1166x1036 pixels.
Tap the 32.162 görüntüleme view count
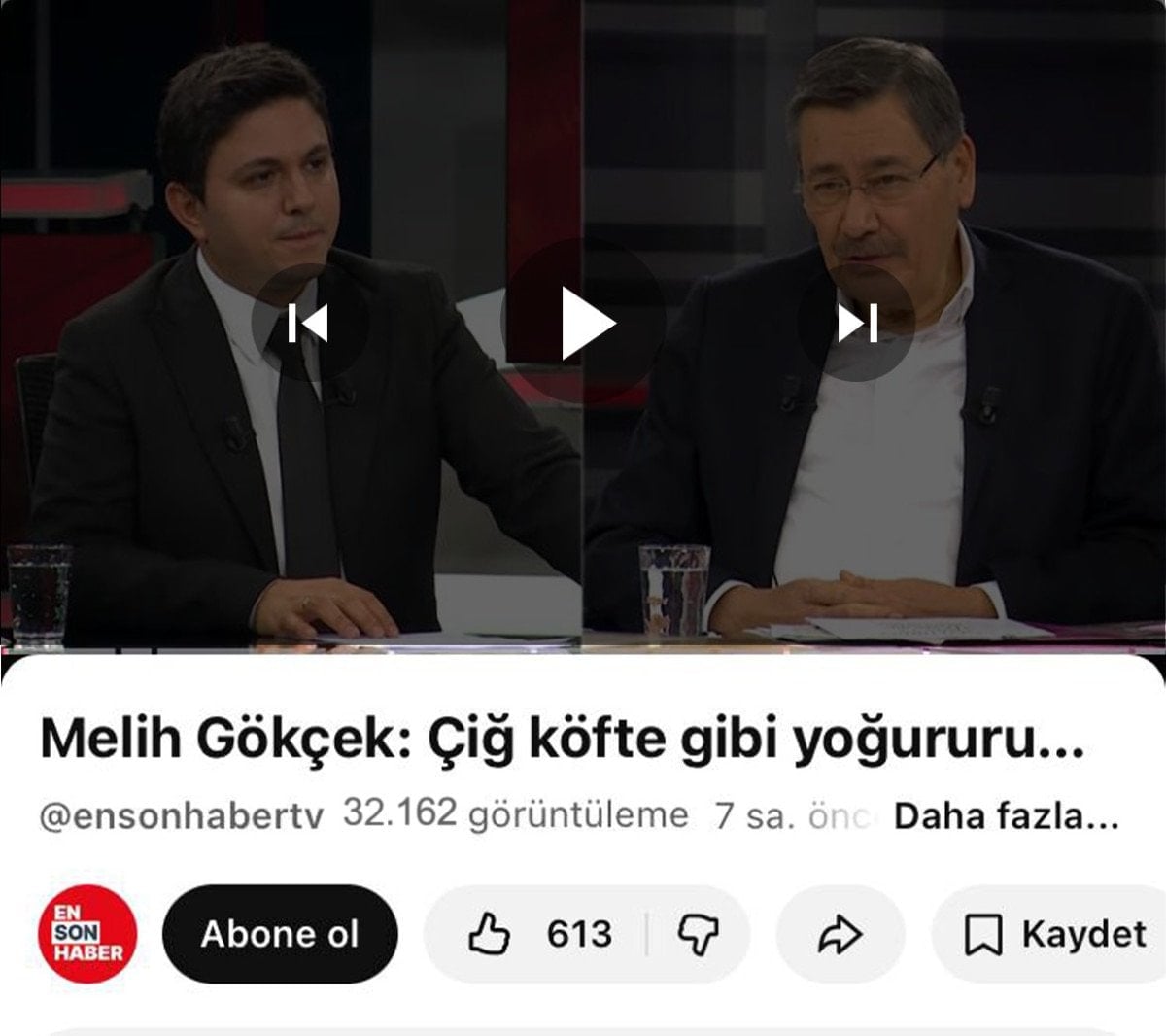515,814
